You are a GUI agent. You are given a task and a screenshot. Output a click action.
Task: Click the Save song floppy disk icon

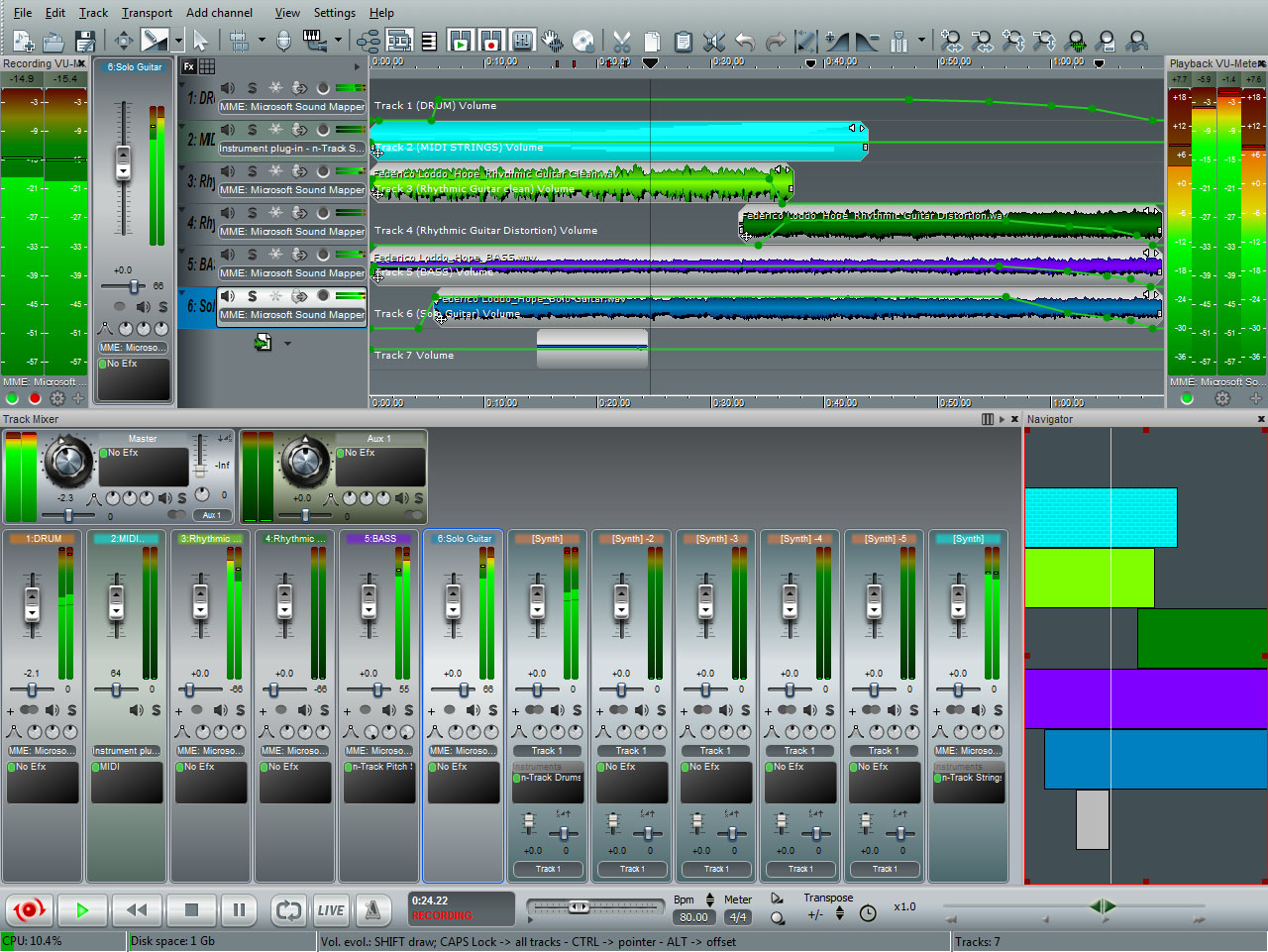point(85,41)
